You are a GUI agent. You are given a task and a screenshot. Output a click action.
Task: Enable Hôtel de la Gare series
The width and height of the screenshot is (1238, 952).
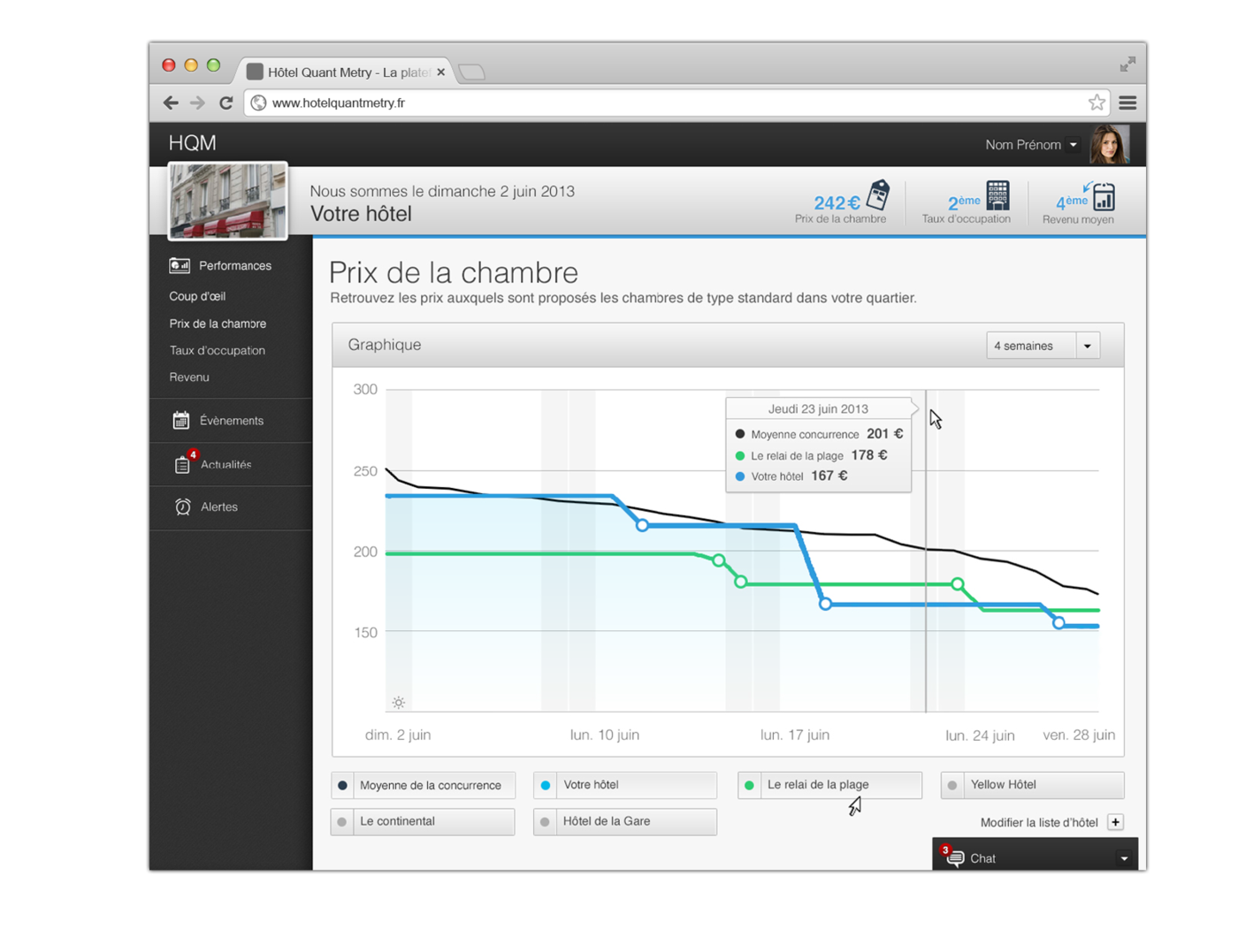coord(625,821)
